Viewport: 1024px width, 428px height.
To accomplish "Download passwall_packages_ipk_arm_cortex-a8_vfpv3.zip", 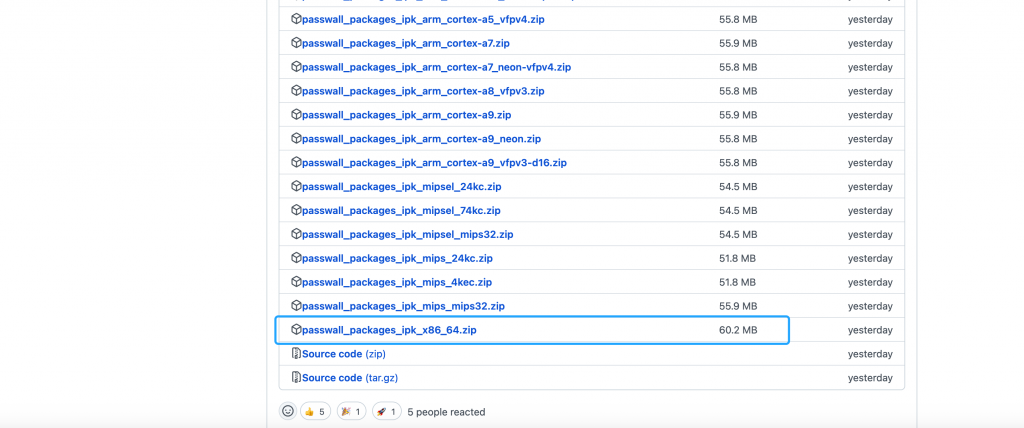I will tap(423, 91).
